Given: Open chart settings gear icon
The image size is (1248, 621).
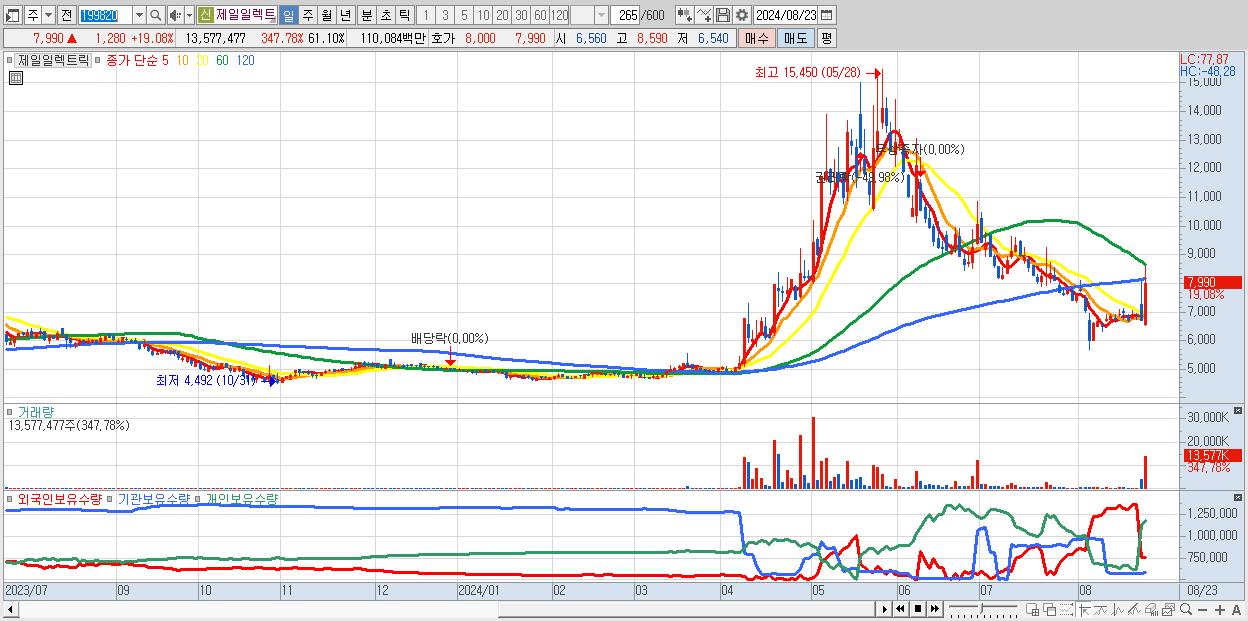Looking at the screenshot, I should point(742,15).
